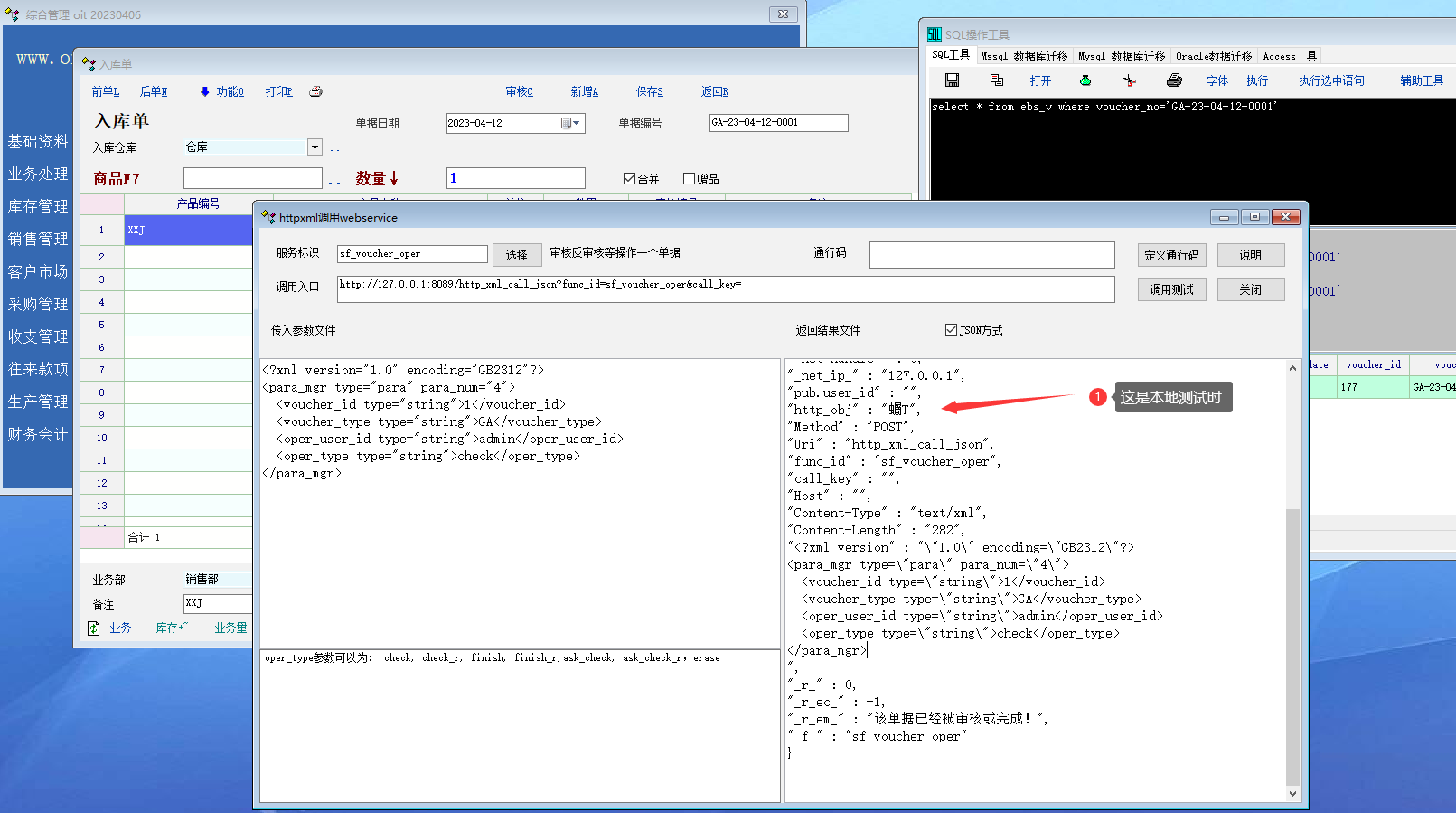Enable the 赠品 checkbox
This screenshot has width=1456, height=813.
pyautogui.click(x=690, y=179)
